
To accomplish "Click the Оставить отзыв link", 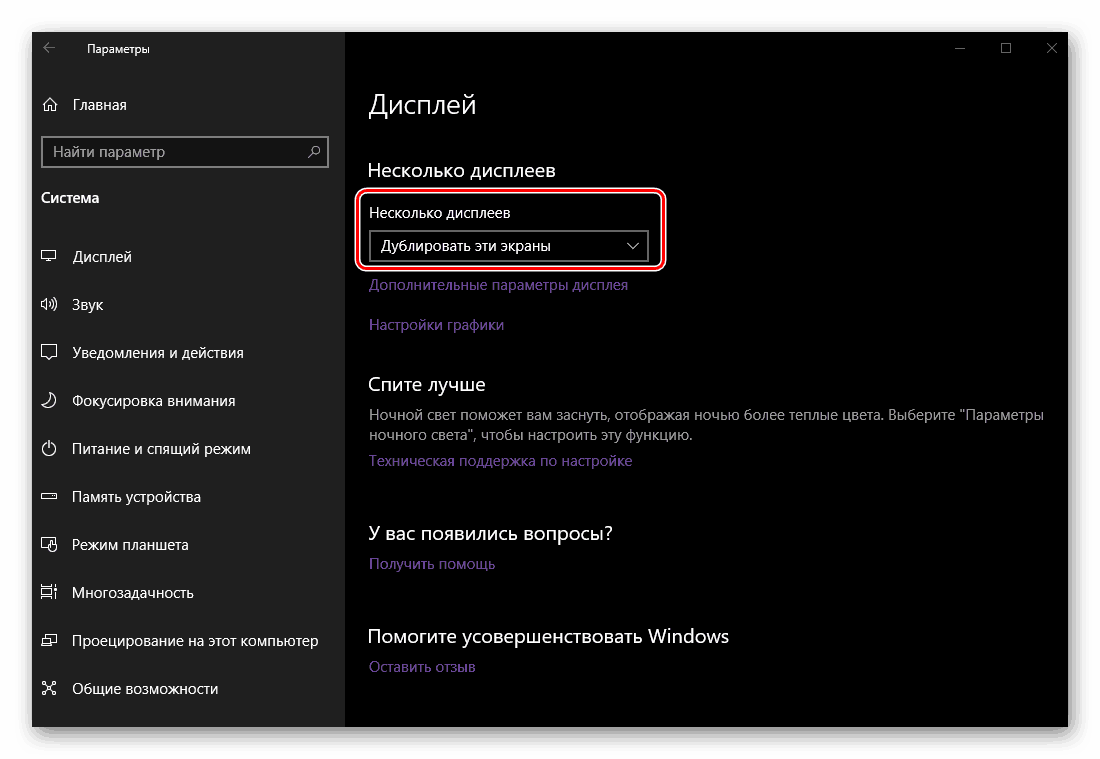I will tap(422, 667).
